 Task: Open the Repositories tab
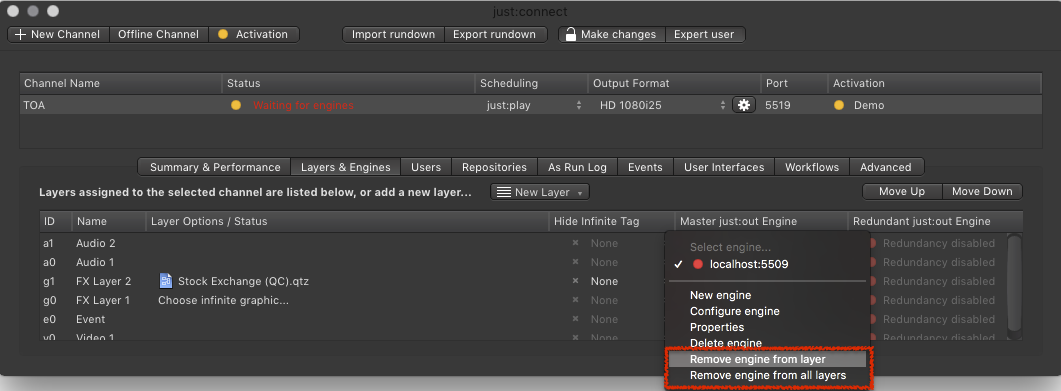pyautogui.click(x=494, y=167)
